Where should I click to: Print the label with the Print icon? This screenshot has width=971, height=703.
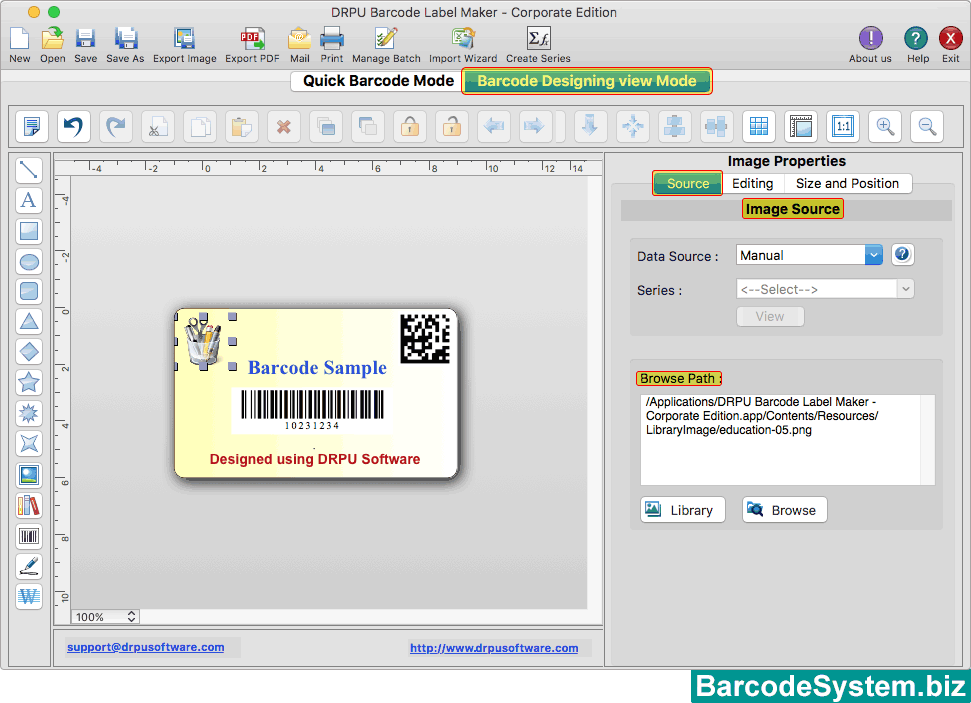click(332, 45)
